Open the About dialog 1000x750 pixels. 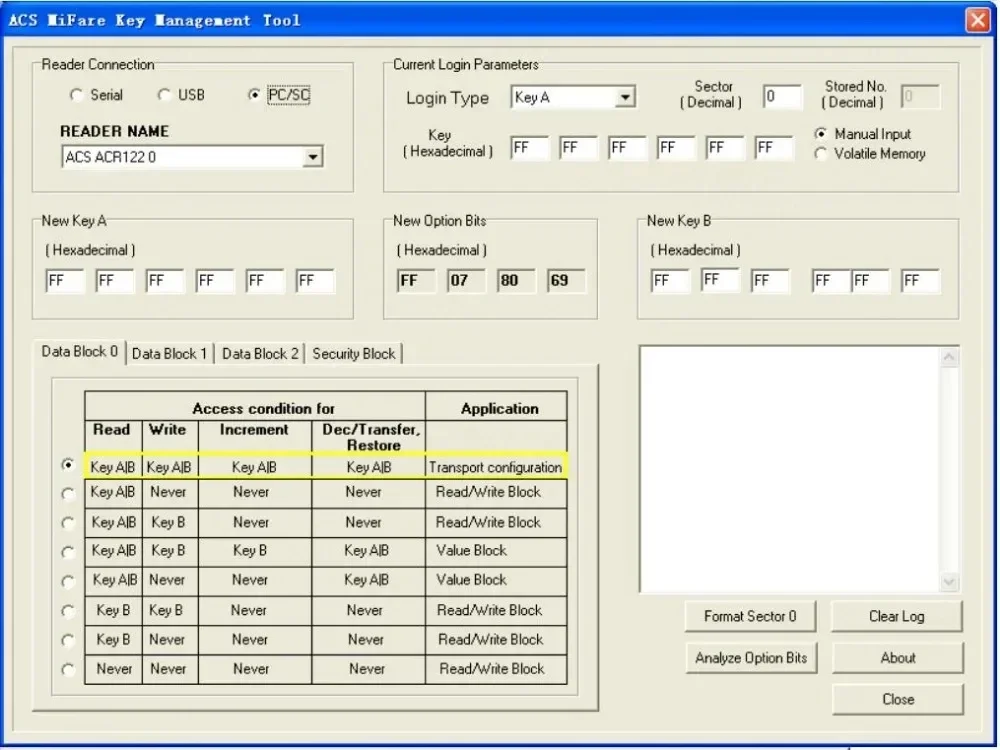(x=897, y=658)
